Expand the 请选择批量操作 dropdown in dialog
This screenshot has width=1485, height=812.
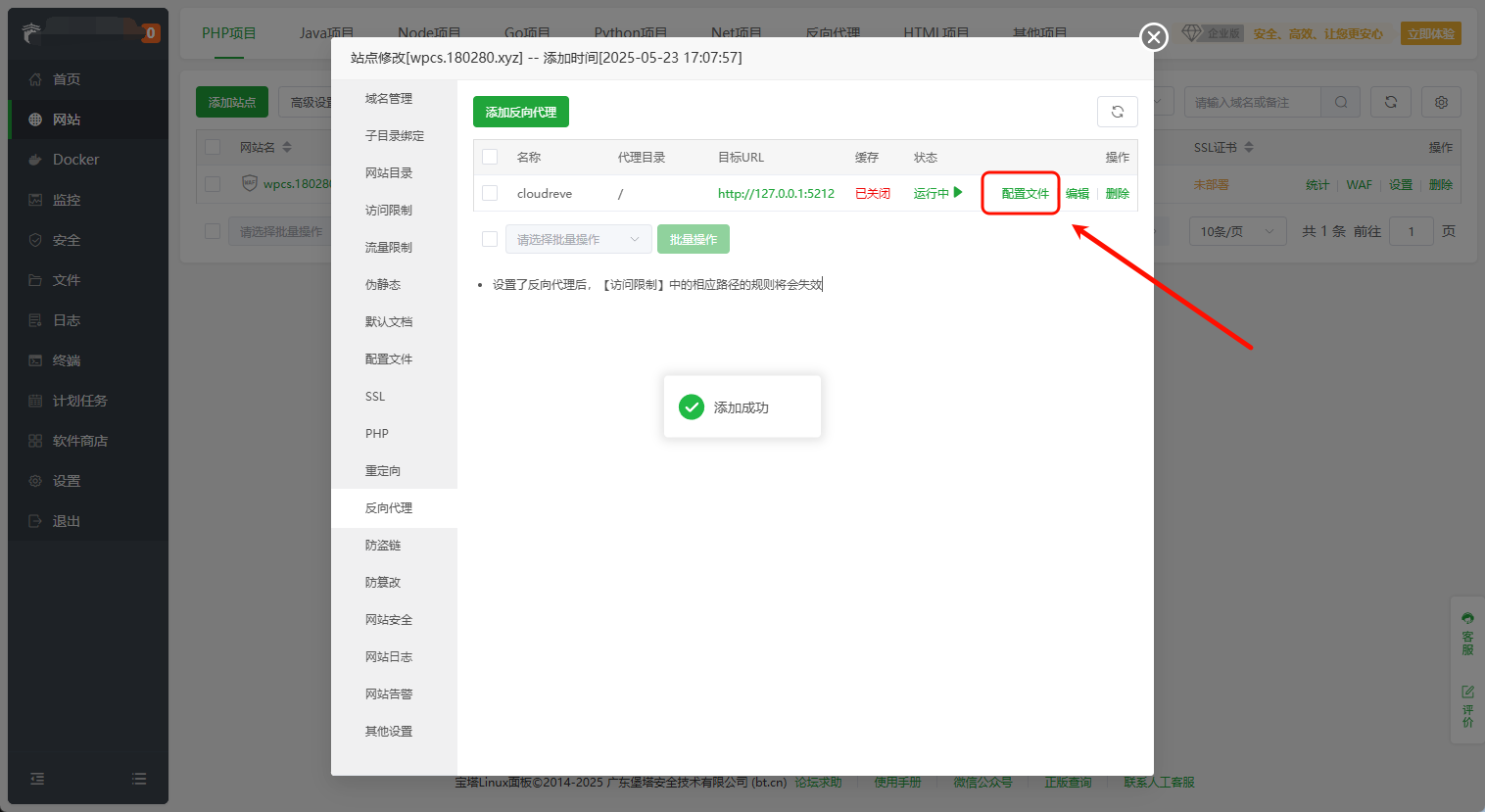578,239
